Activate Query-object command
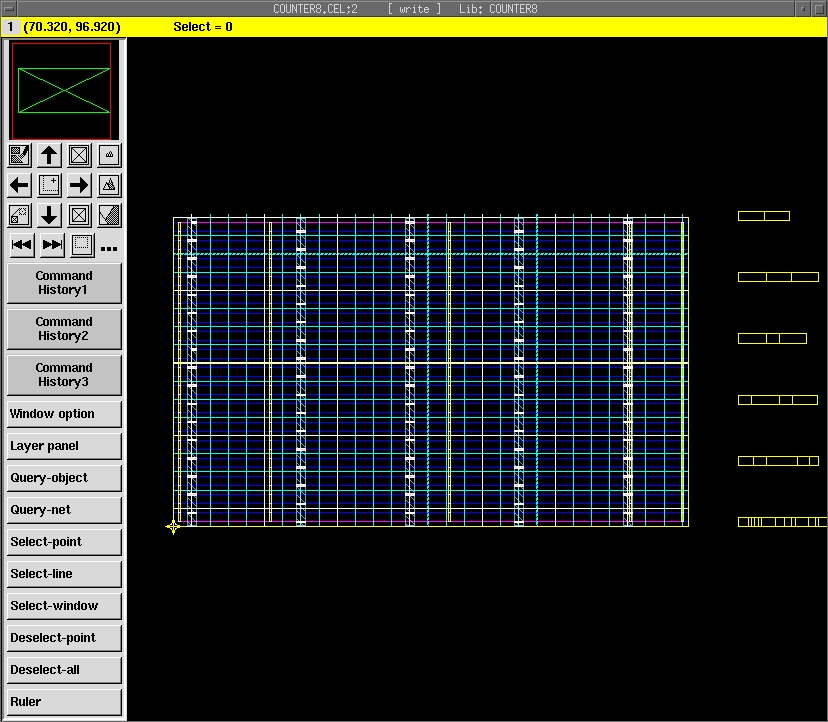This screenshot has height=722, width=828. [64, 478]
